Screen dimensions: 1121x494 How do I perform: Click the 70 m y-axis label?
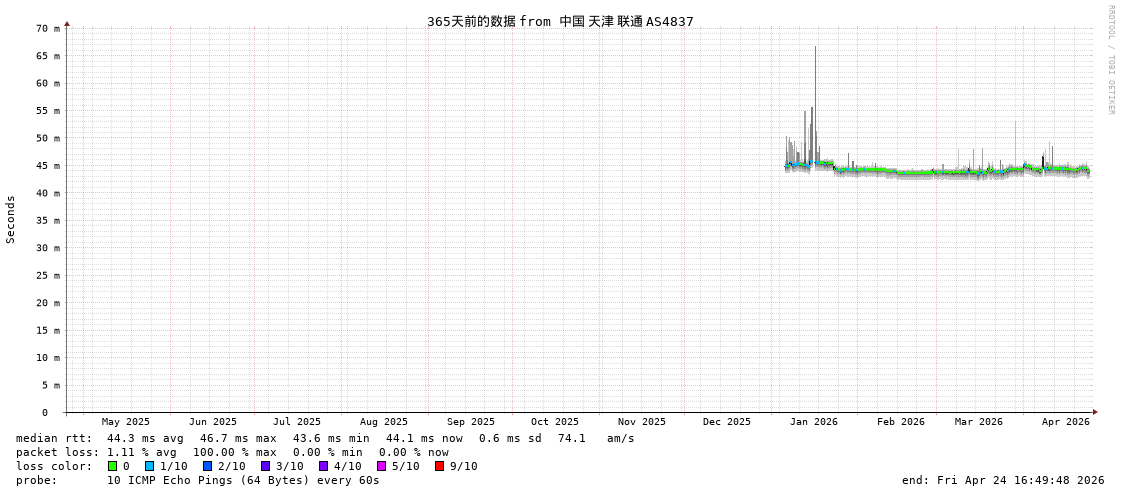[x=49, y=28]
